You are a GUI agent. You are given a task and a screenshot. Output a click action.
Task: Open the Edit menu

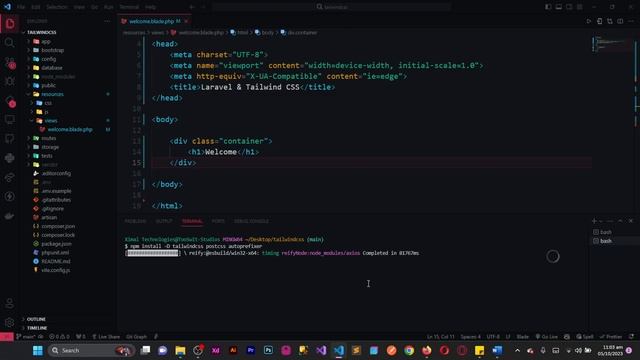[36, 7]
